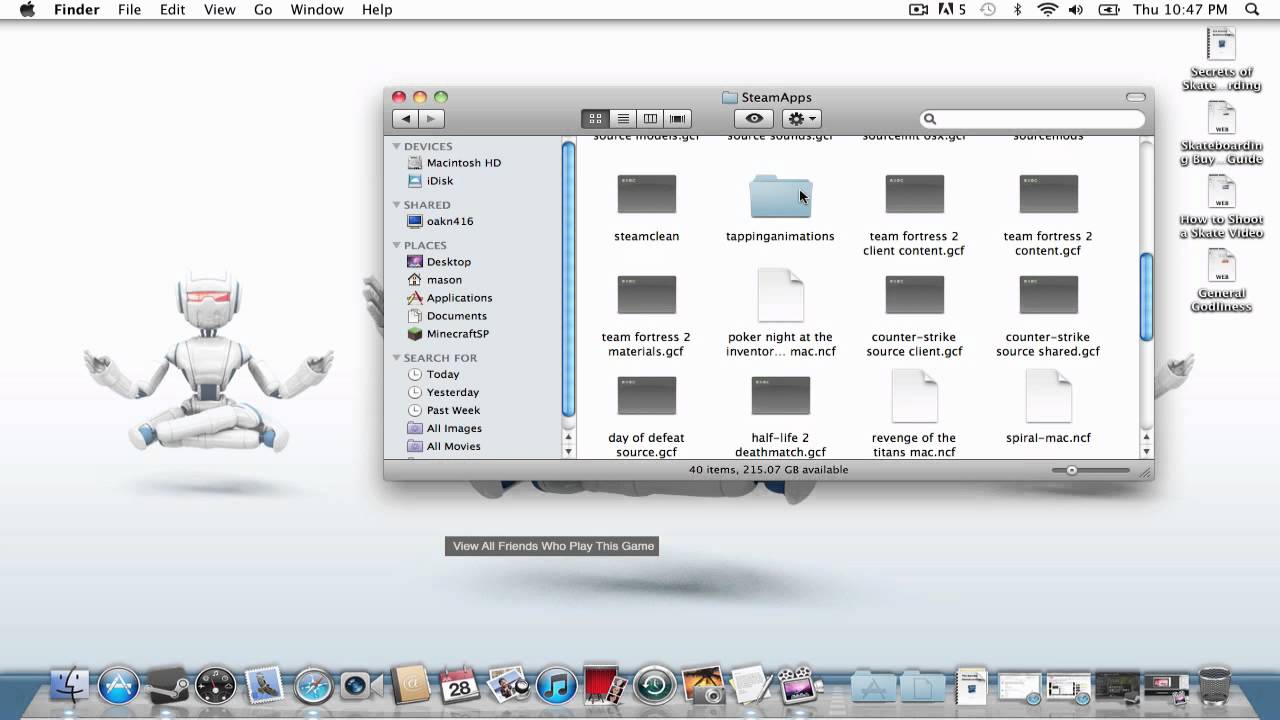
Task: Click the file list vertical scrollbar thumb
Action: pos(1146,296)
